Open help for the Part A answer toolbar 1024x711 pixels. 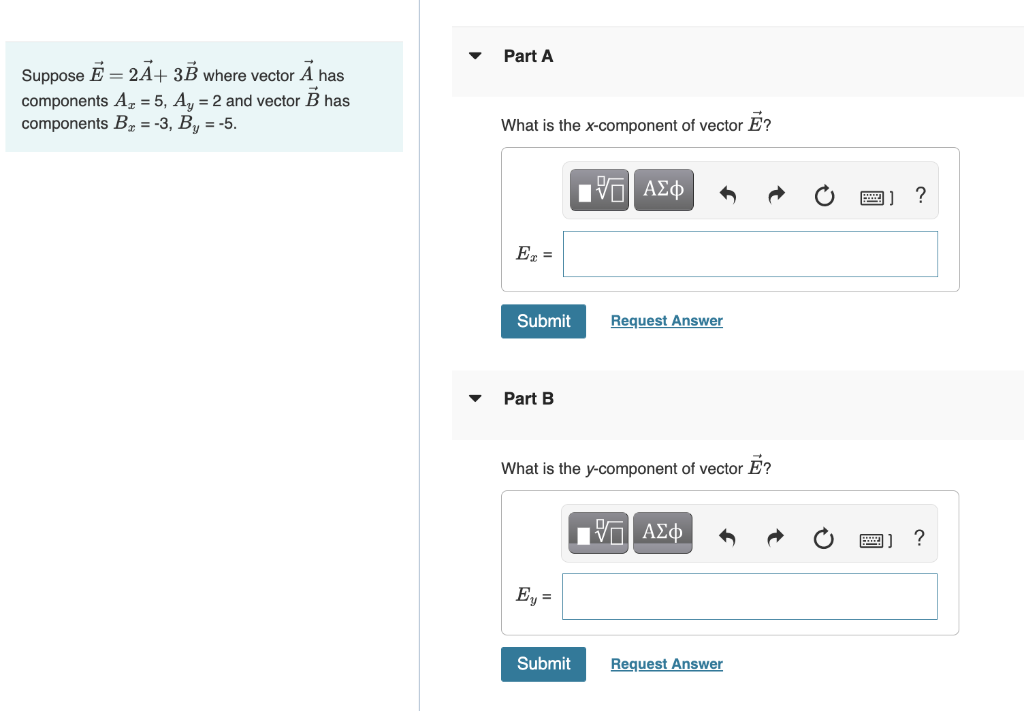pos(920,196)
